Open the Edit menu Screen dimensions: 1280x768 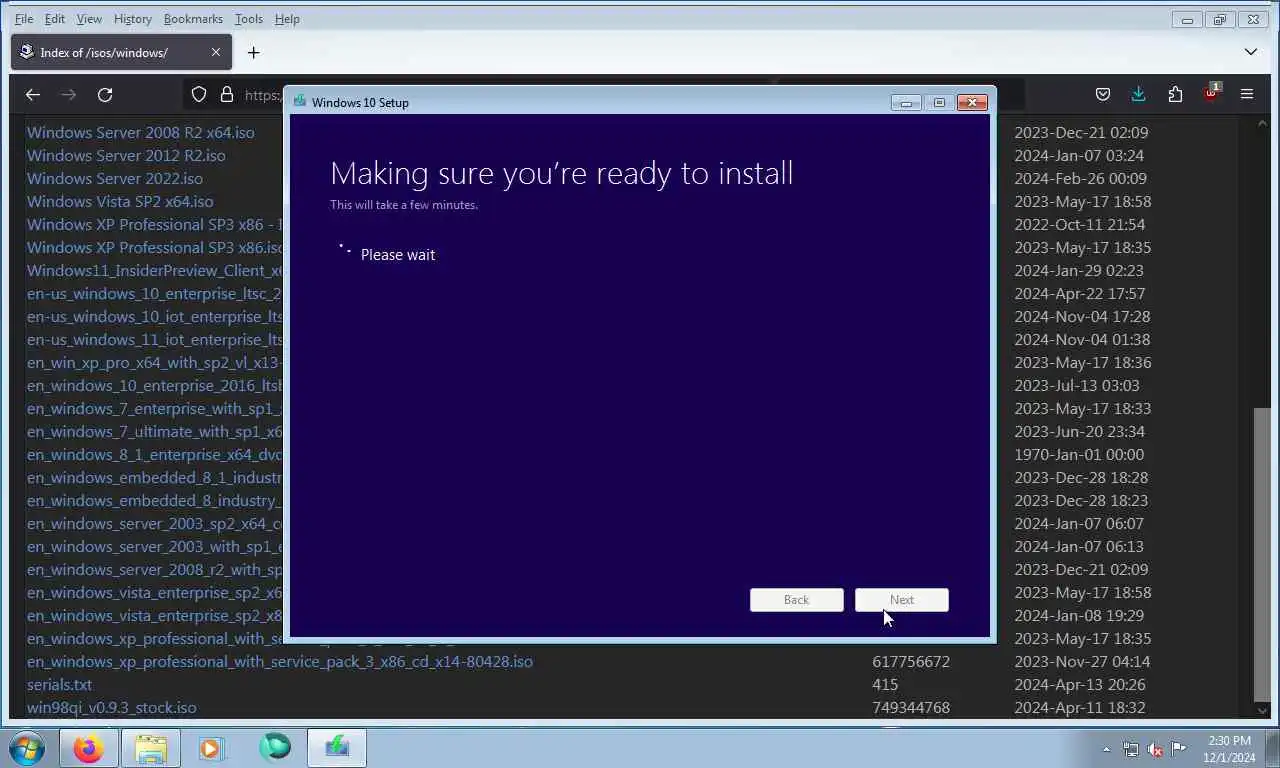point(55,19)
